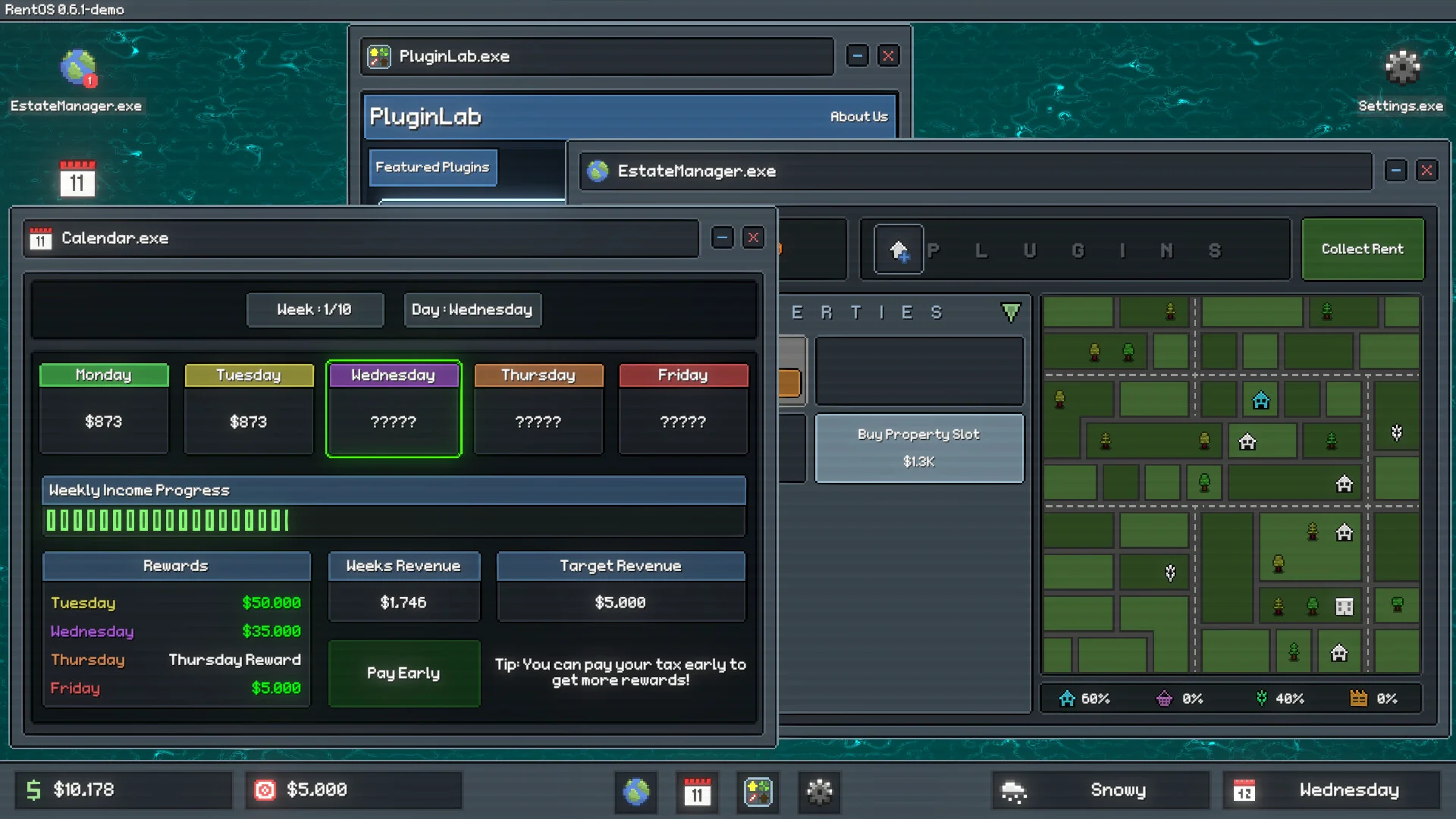Launch the EstateManager.exe desktop shortcut

tap(77, 68)
